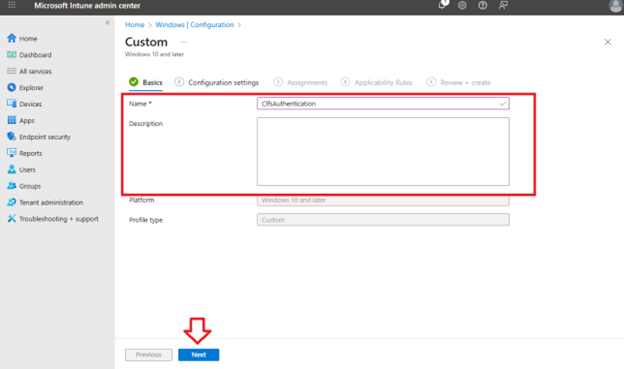Screen dimensions: 624x369
Task: Click the Windows | Configuration breadcrumb link
Action: 195,25
